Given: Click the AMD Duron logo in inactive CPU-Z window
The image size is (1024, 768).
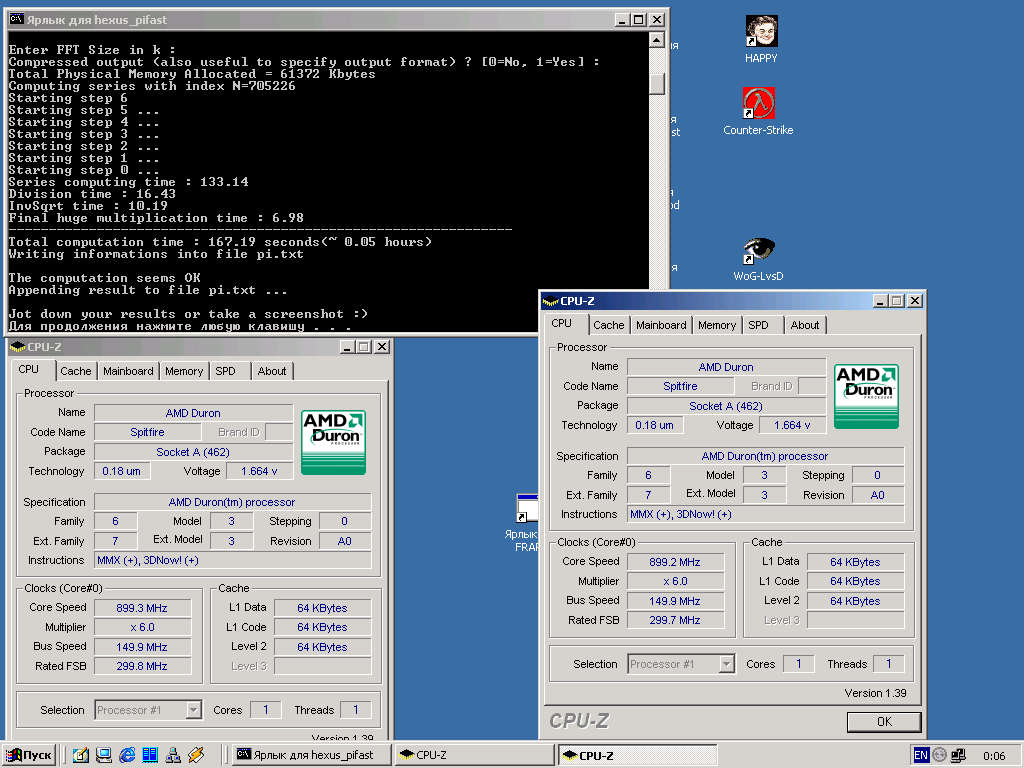Looking at the screenshot, I should 333,442.
